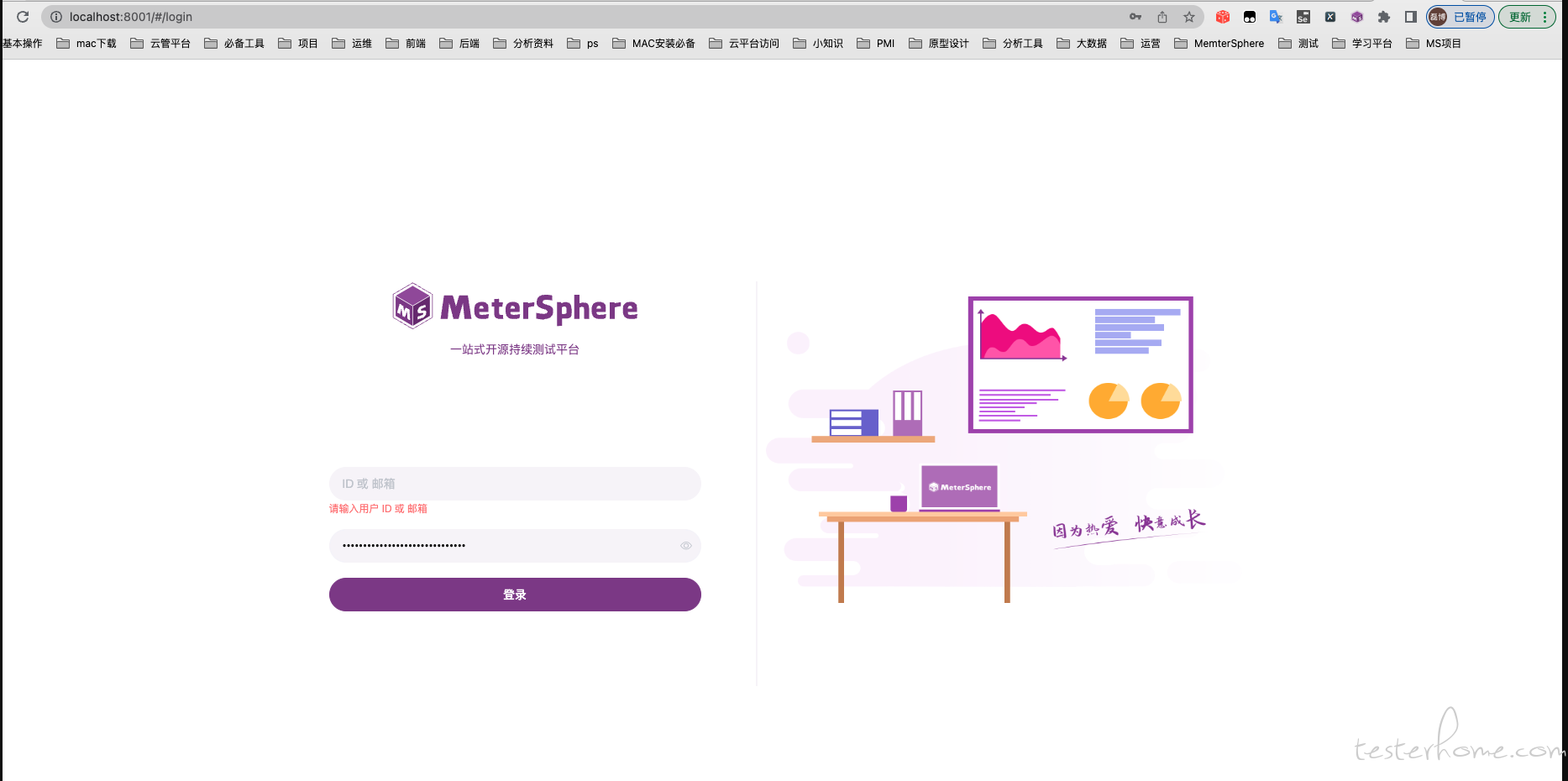
Task: Open the extensions puzzle menu
Action: 1384,17
